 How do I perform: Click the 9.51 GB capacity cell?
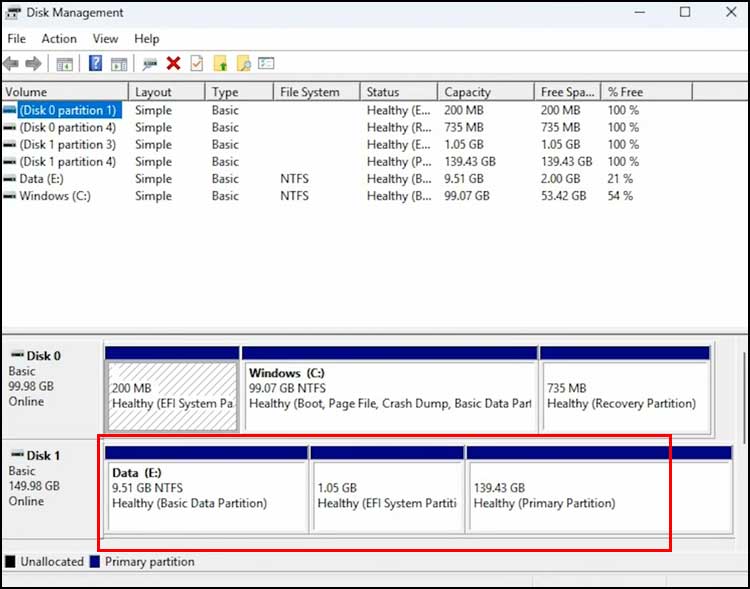tap(464, 179)
